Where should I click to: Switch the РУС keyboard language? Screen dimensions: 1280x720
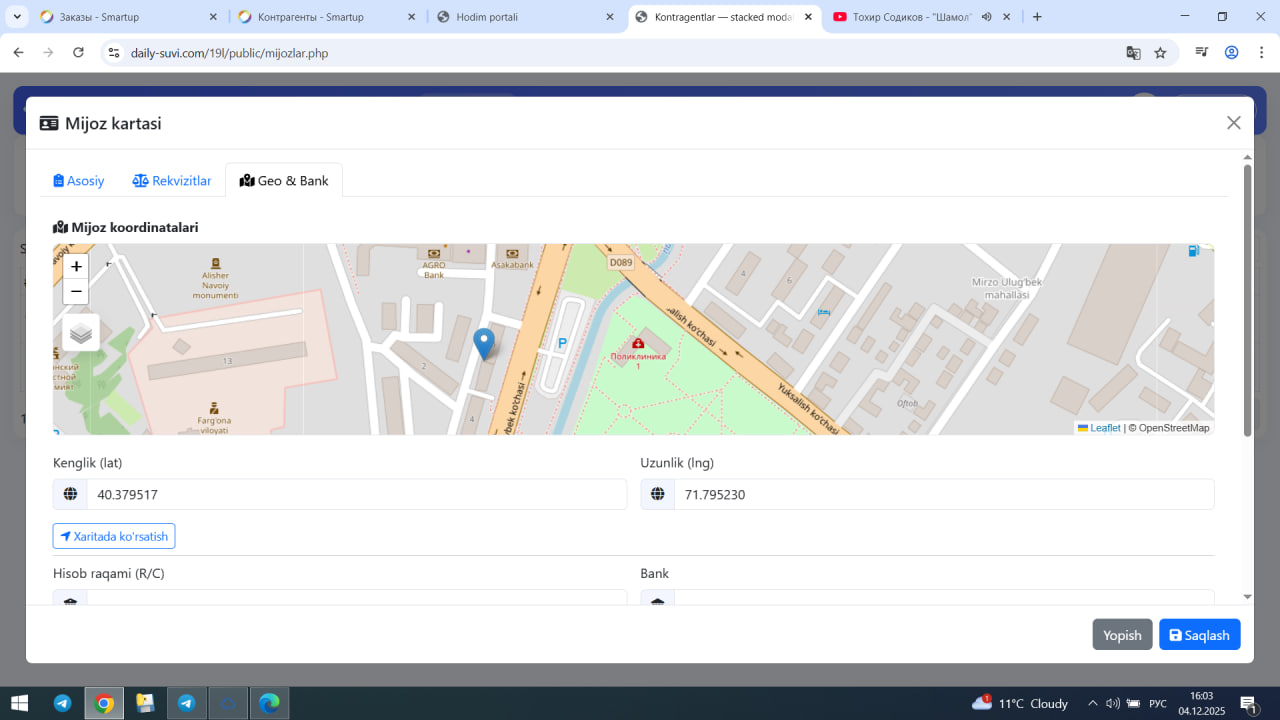click(1158, 703)
